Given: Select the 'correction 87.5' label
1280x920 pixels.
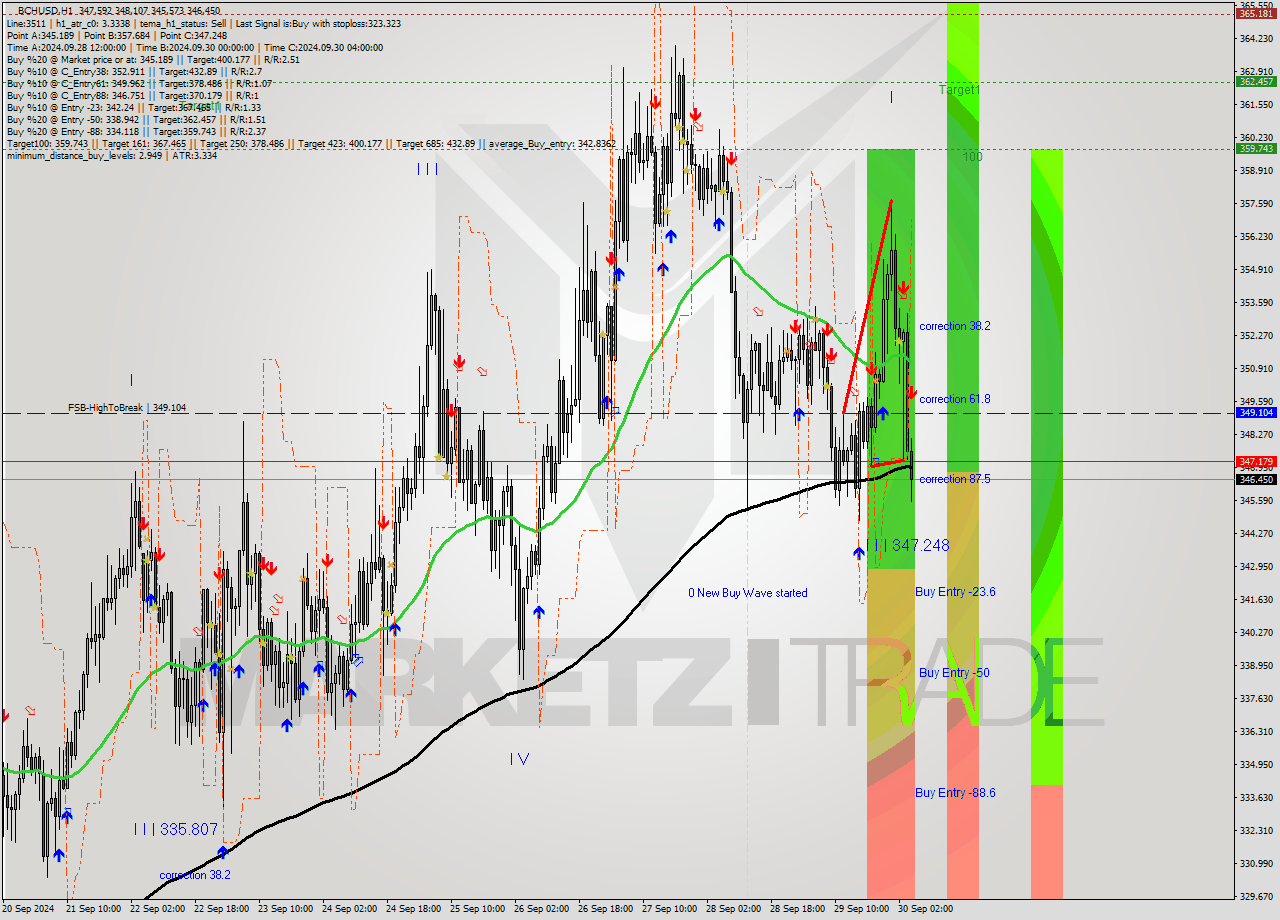Looking at the screenshot, I should tap(955, 479).
